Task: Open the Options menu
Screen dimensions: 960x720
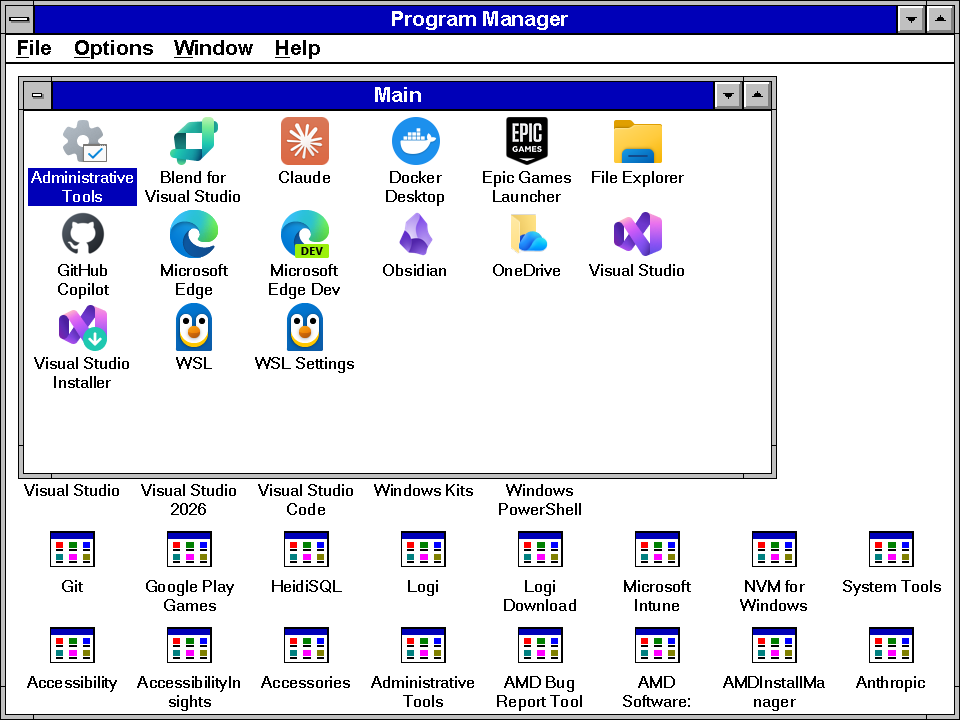Action: (x=114, y=48)
